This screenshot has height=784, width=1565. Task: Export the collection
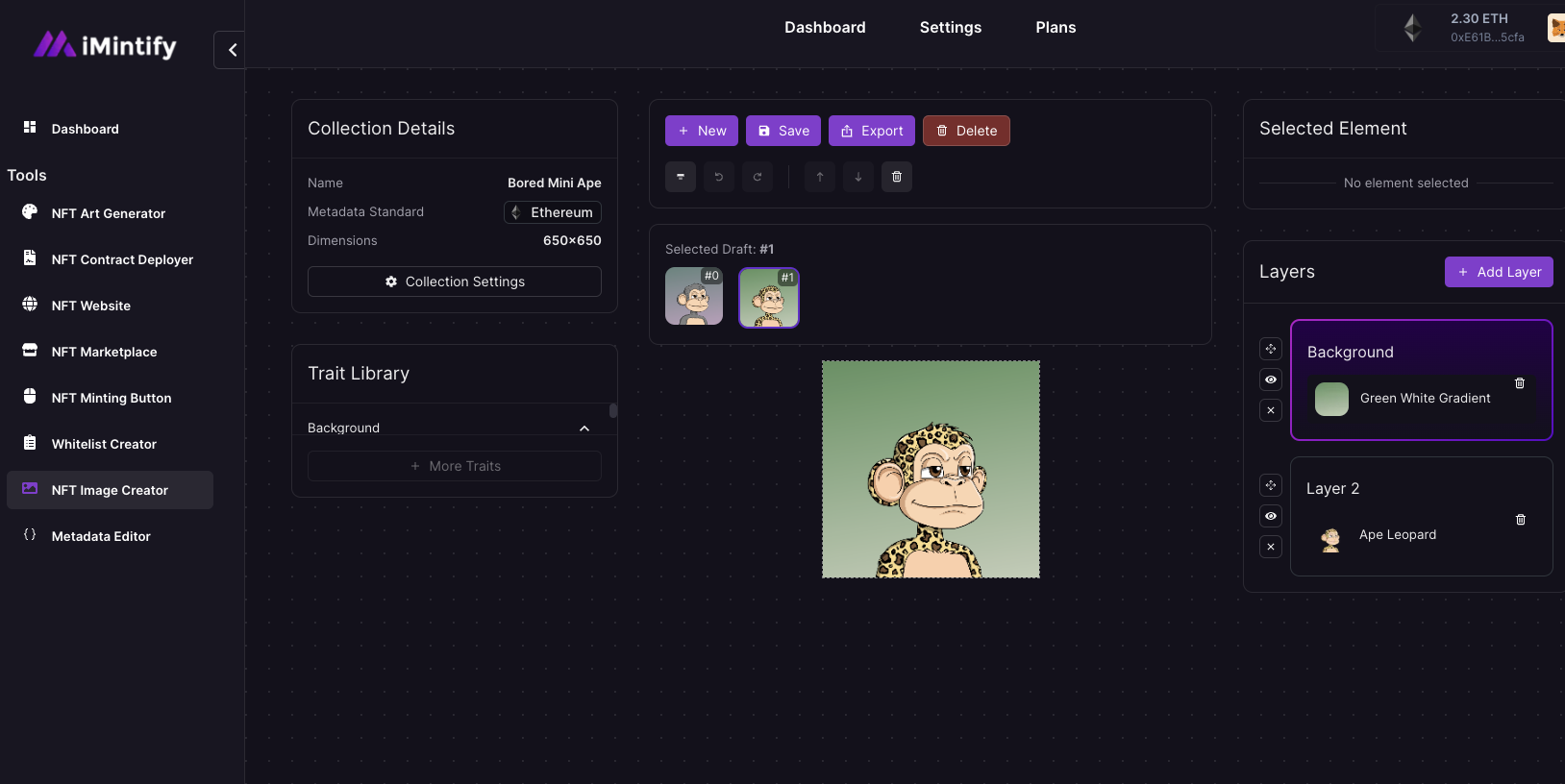[x=872, y=131]
